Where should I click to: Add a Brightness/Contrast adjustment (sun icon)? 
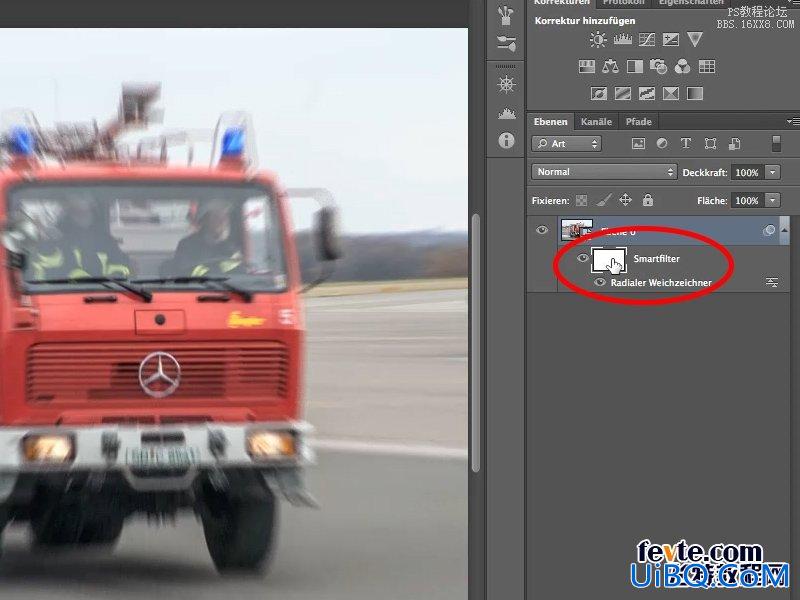pos(597,39)
